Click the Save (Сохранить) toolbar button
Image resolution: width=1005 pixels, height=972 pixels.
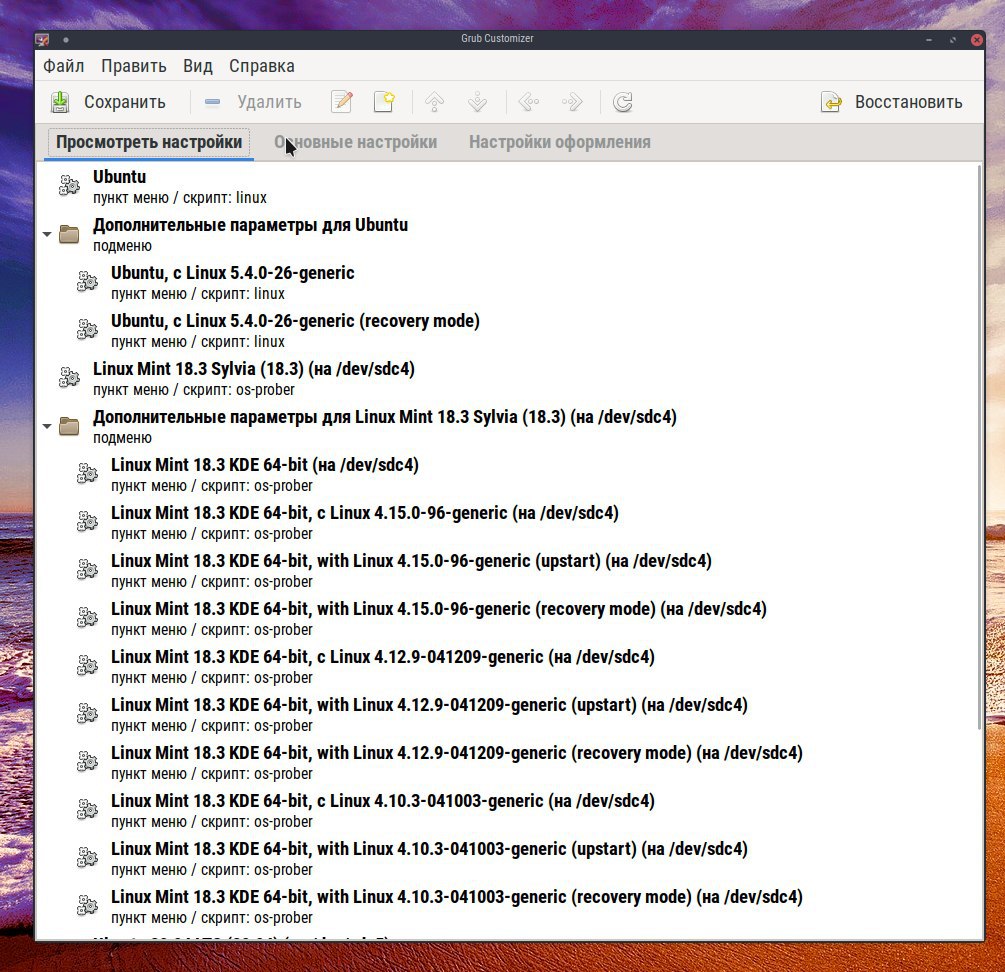click(x=108, y=102)
